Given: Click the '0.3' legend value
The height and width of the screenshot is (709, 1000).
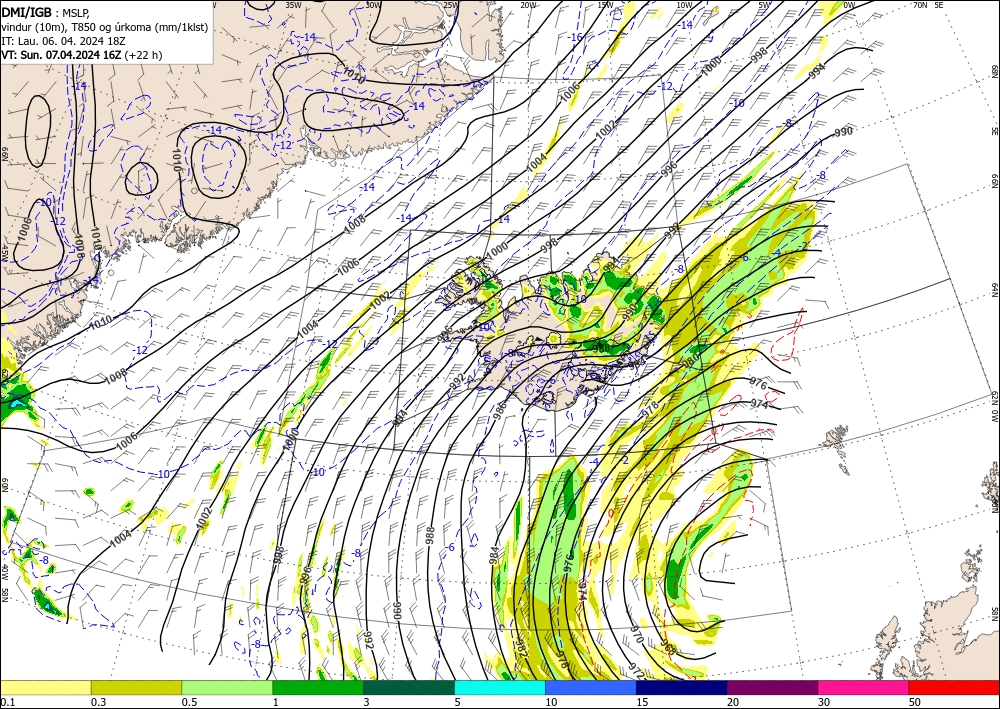Looking at the screenshot, I should pos(97,702).
